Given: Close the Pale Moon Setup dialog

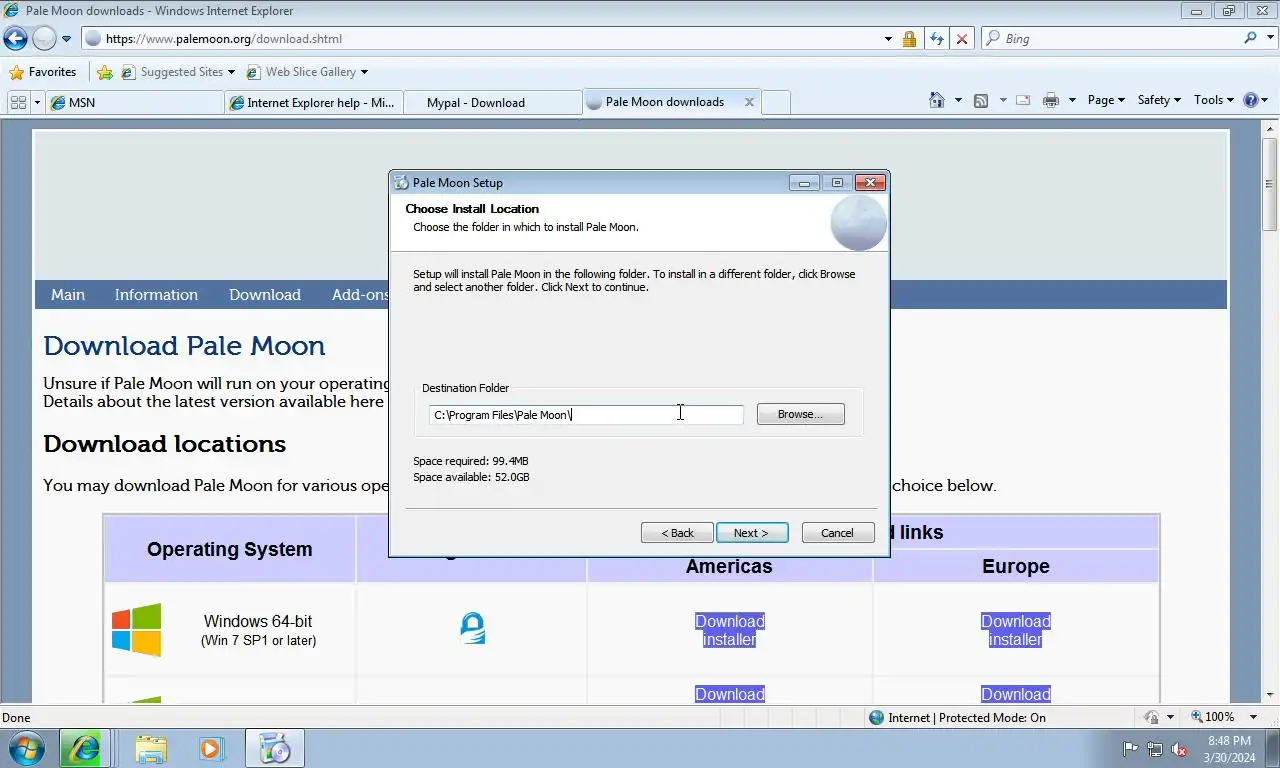Looking at the screenshot, I should point(870,183).
